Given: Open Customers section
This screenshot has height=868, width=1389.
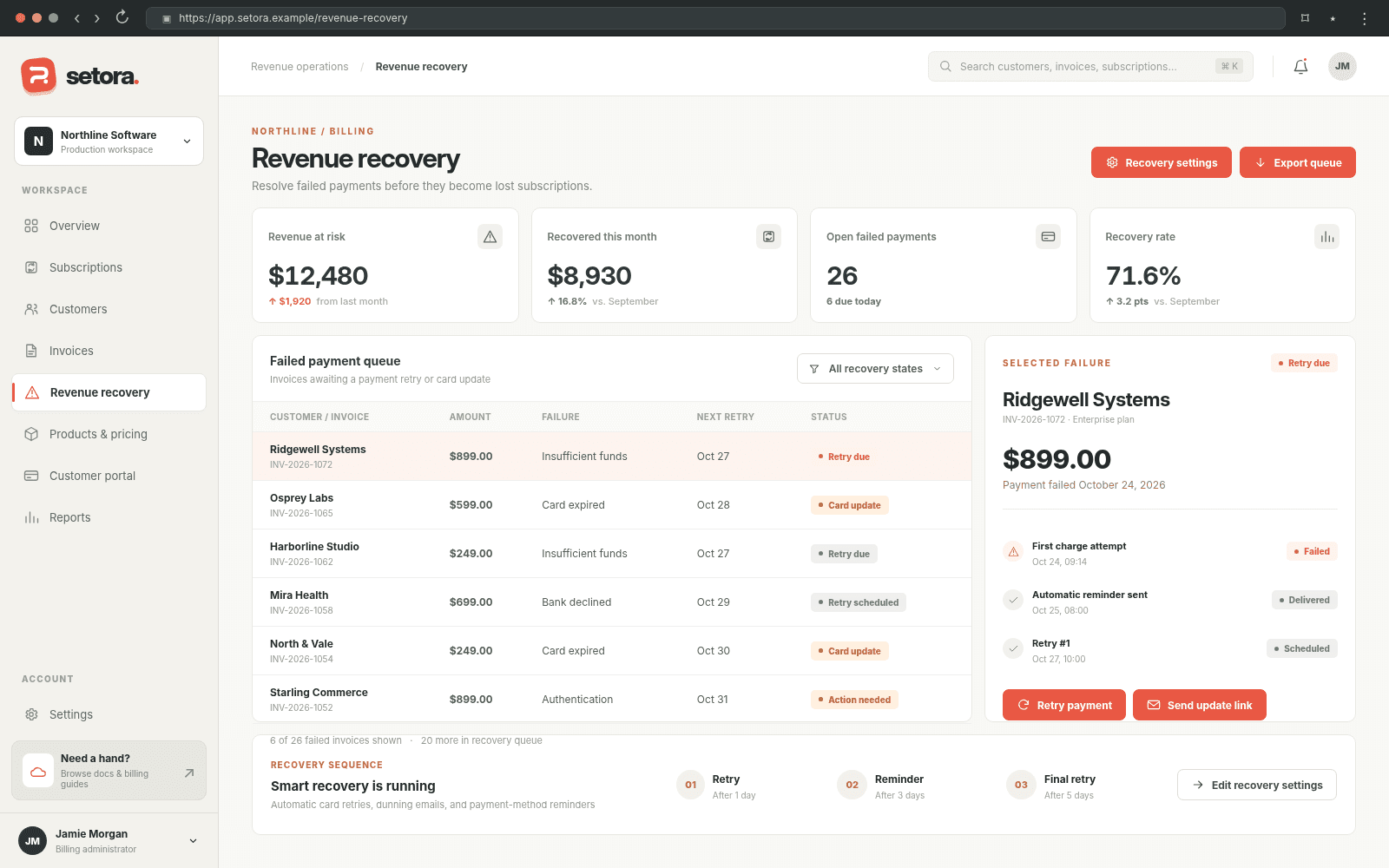Looking at the screenshot, I should [109, 309].
